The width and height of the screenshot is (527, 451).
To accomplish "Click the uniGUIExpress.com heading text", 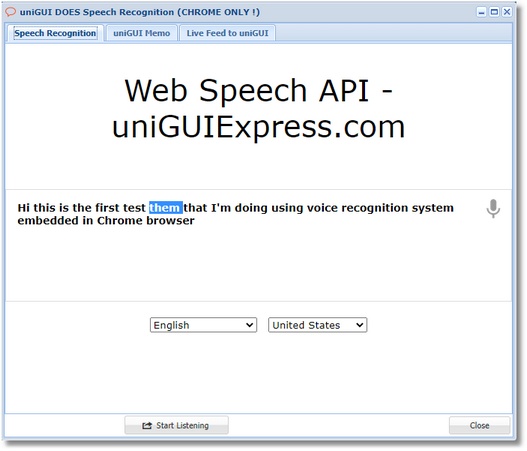I will pos(258,127).
